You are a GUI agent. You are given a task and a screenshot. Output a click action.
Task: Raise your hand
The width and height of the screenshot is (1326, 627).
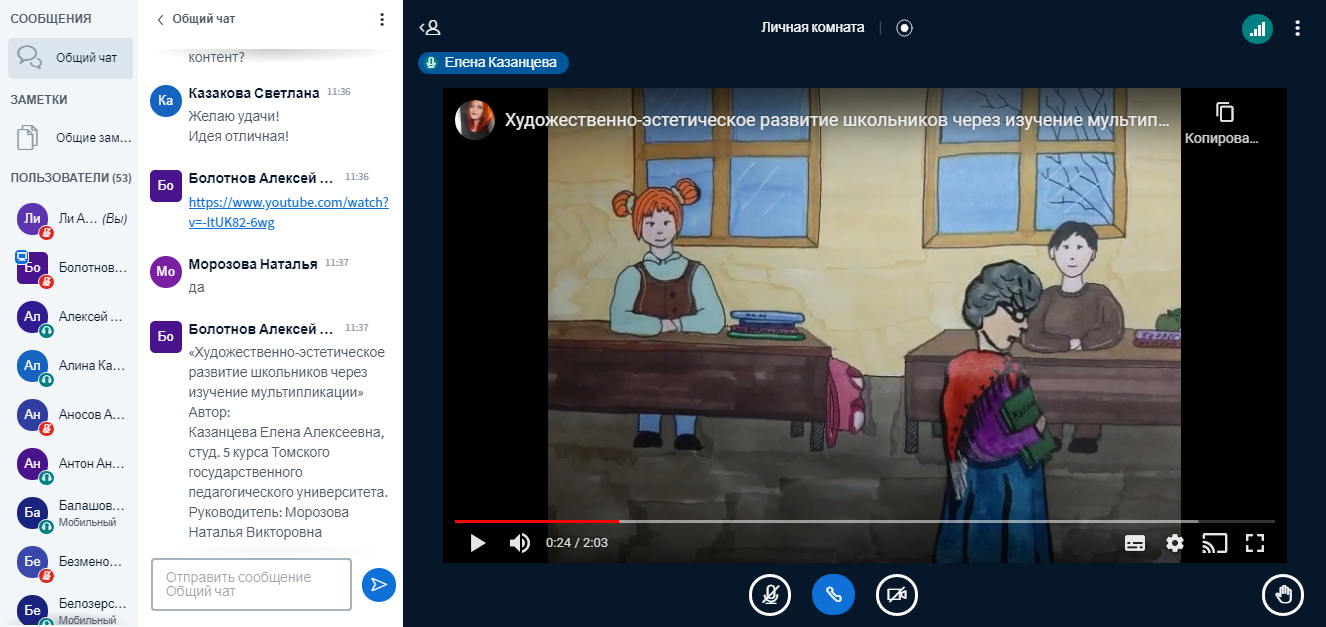[x=1284, y=595]
